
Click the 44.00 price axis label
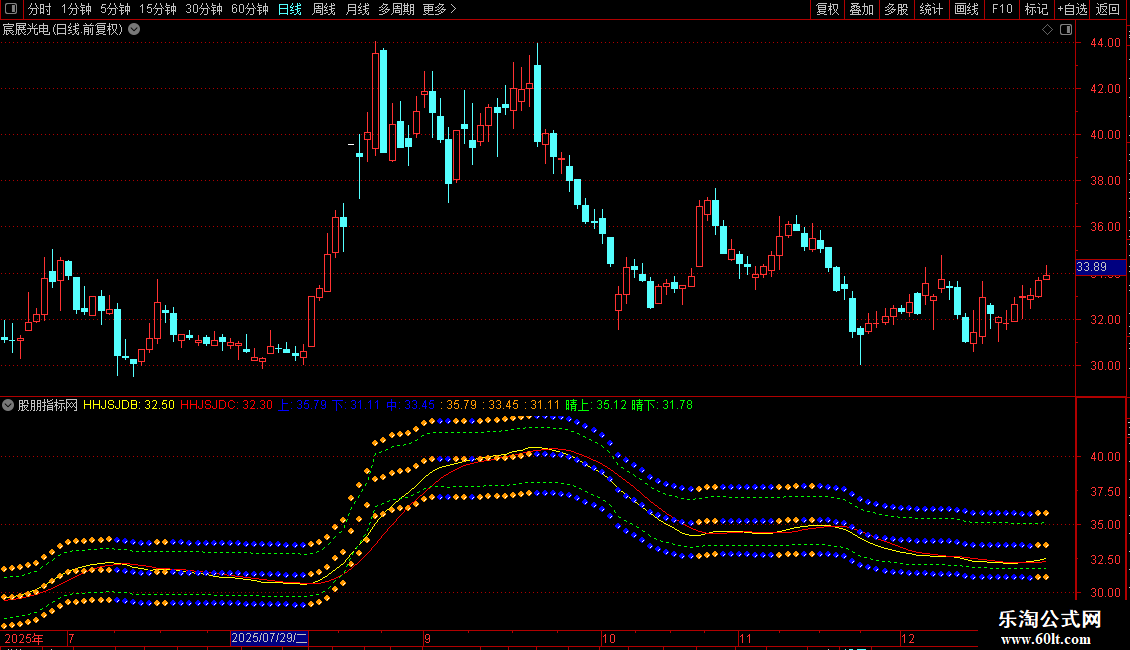[1105, 43]
